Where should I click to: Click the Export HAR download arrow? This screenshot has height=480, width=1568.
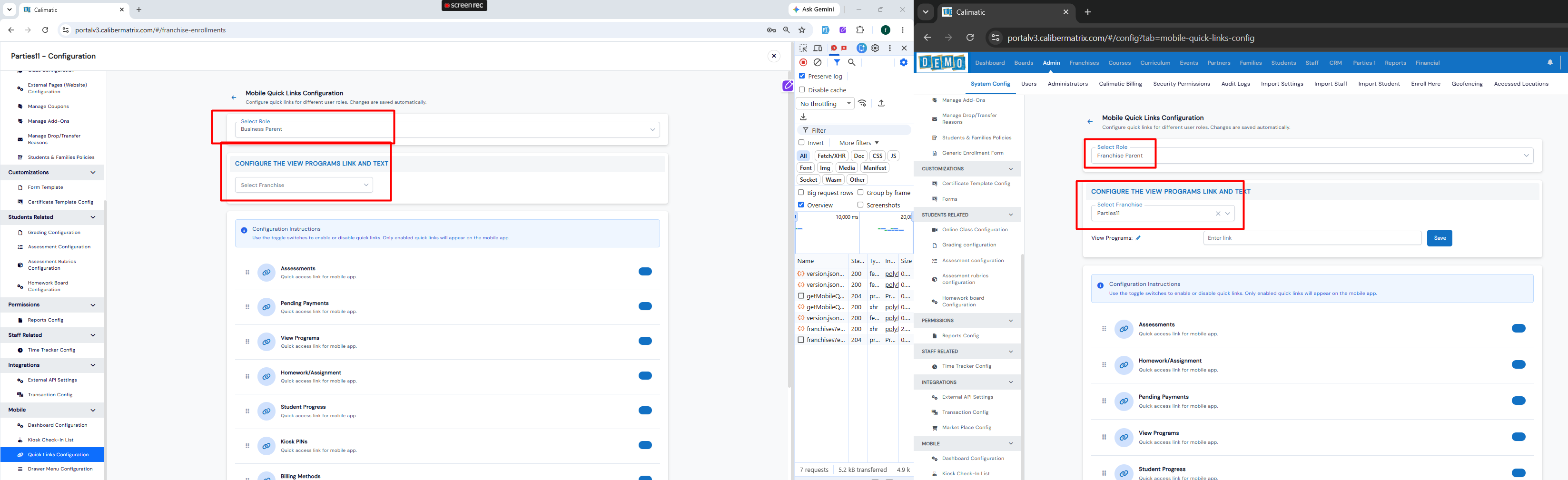click(803, 117)
